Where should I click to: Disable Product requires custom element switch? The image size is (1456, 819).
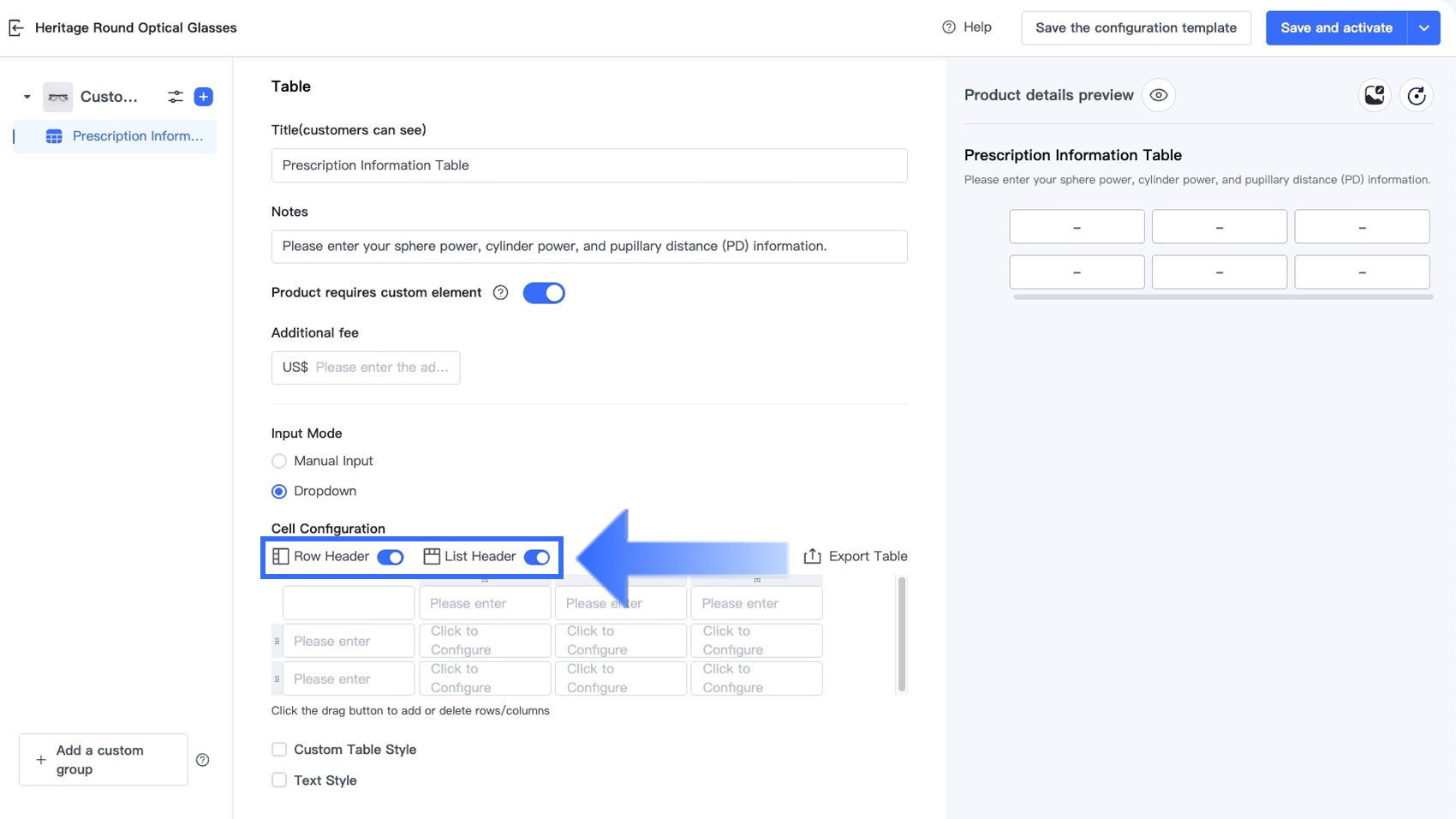(x=544, y=293)
